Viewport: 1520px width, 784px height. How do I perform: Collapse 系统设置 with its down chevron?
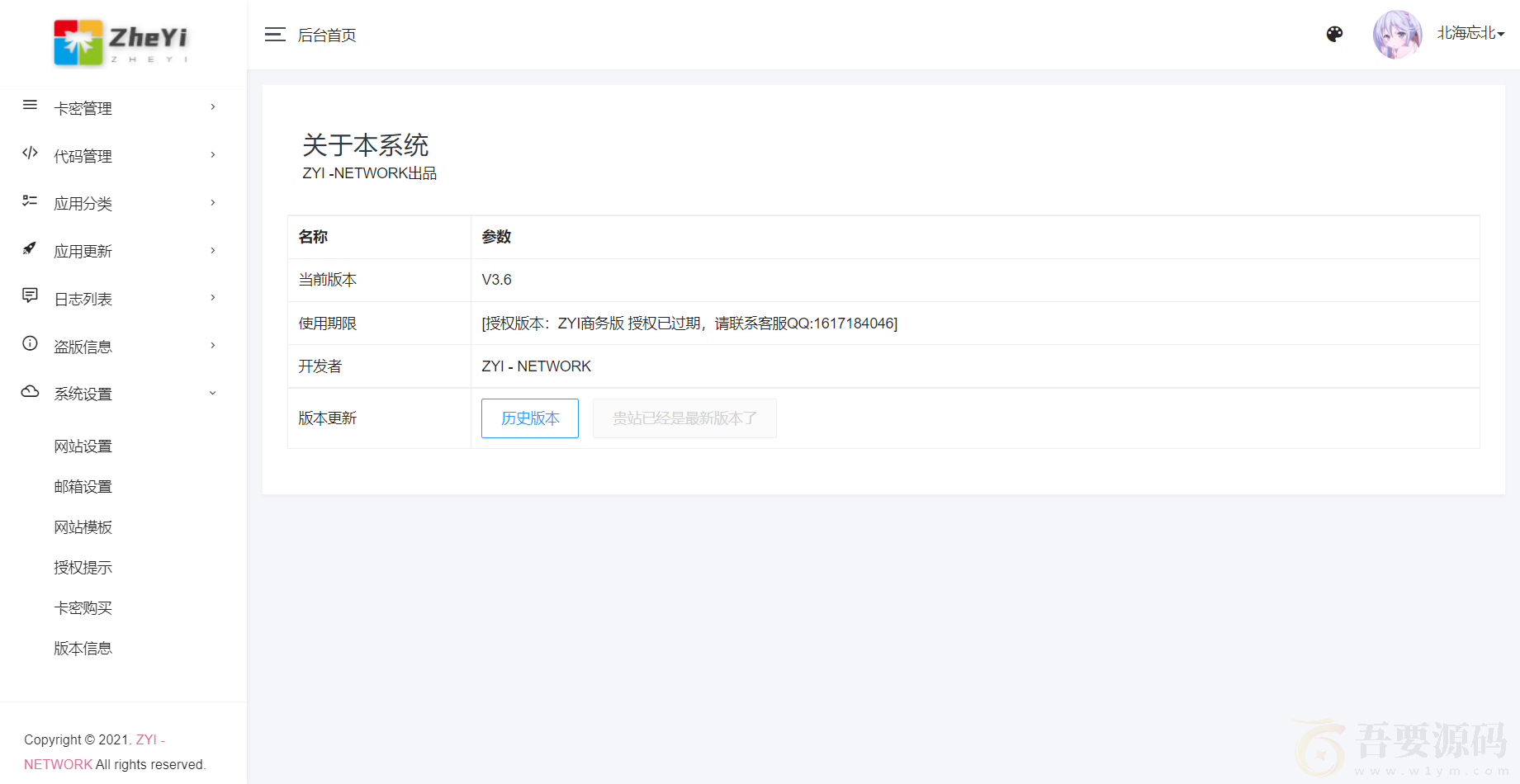(213, 394)
